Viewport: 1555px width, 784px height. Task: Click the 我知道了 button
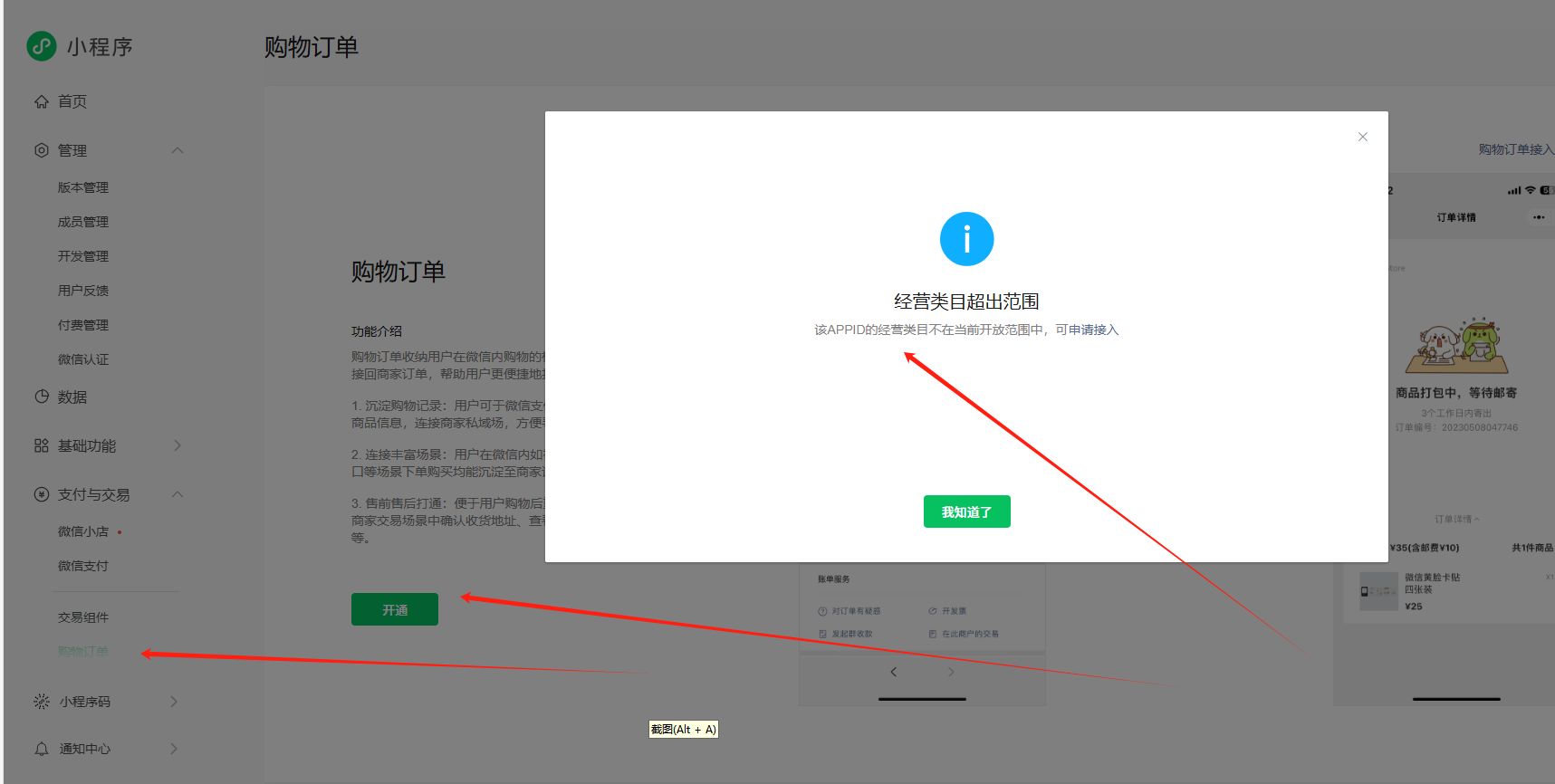tap(966, 512)
